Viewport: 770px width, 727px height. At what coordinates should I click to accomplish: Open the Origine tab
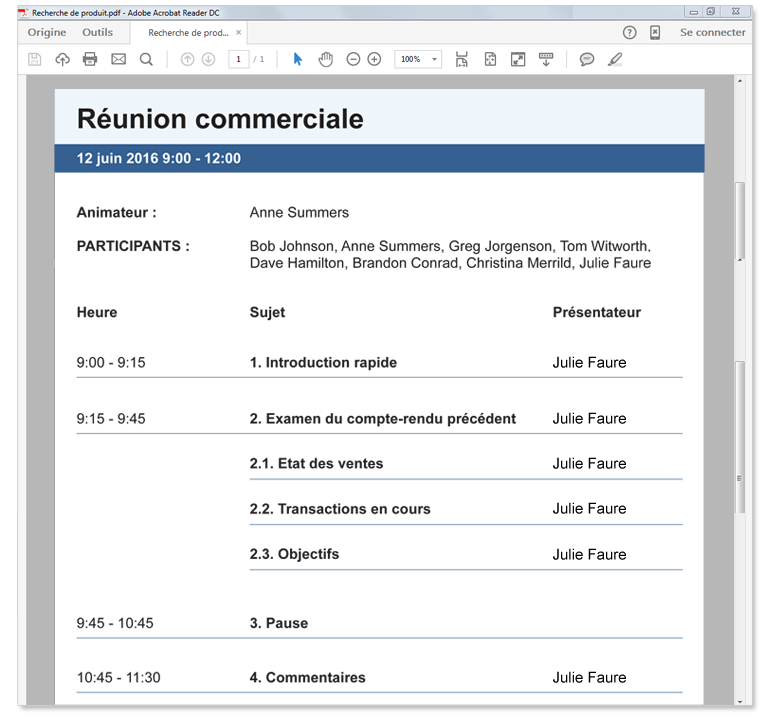[x=47, y=32]
